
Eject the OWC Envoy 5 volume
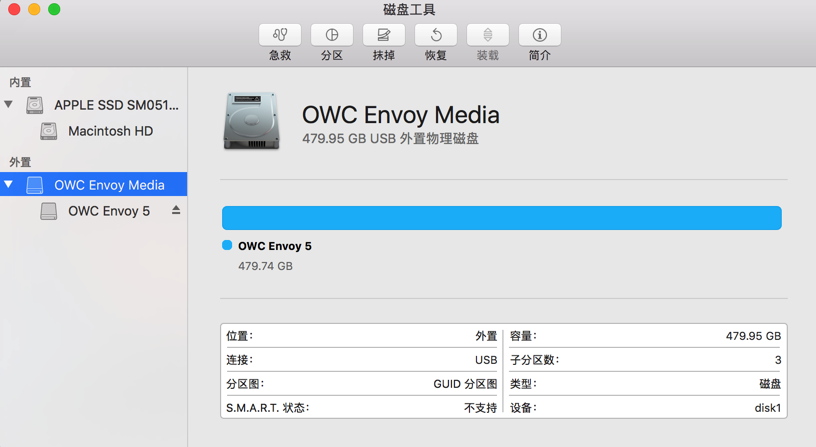coord(176,210)
